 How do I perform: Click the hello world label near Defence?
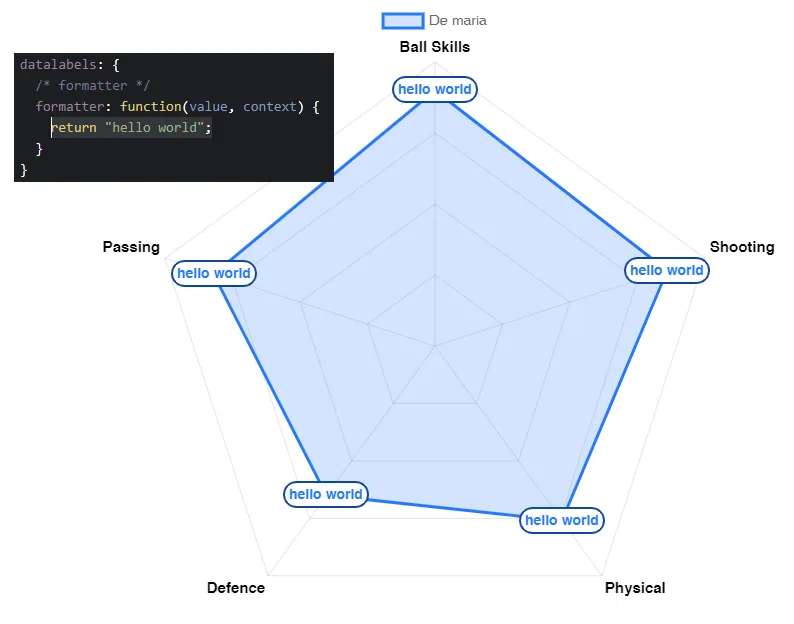point(326,494)
